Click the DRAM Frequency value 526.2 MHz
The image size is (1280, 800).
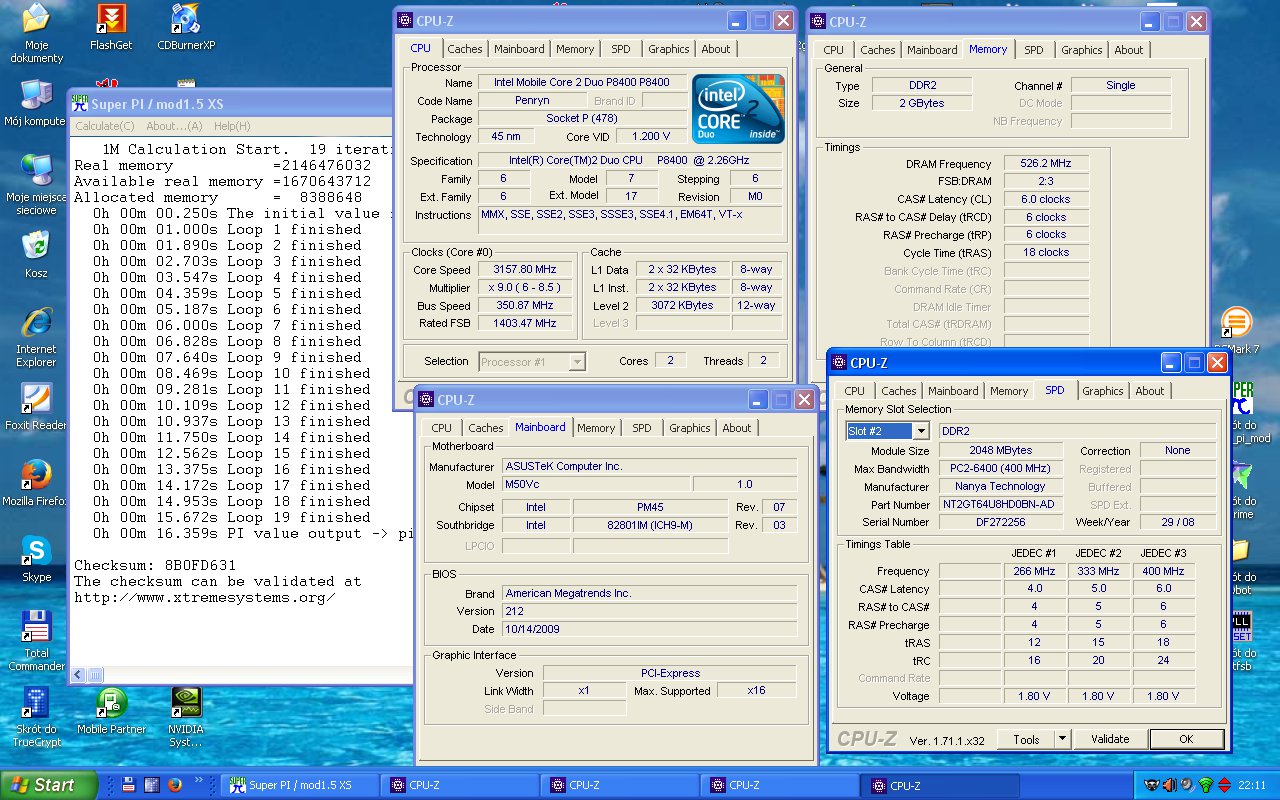tap(1046, 164)
